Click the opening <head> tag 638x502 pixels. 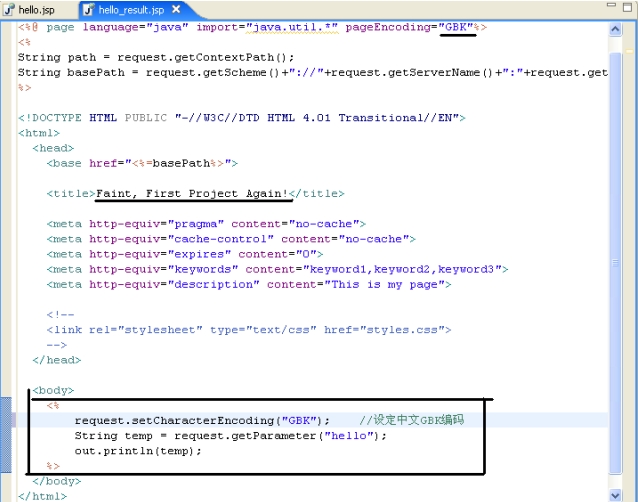(53, 148)
